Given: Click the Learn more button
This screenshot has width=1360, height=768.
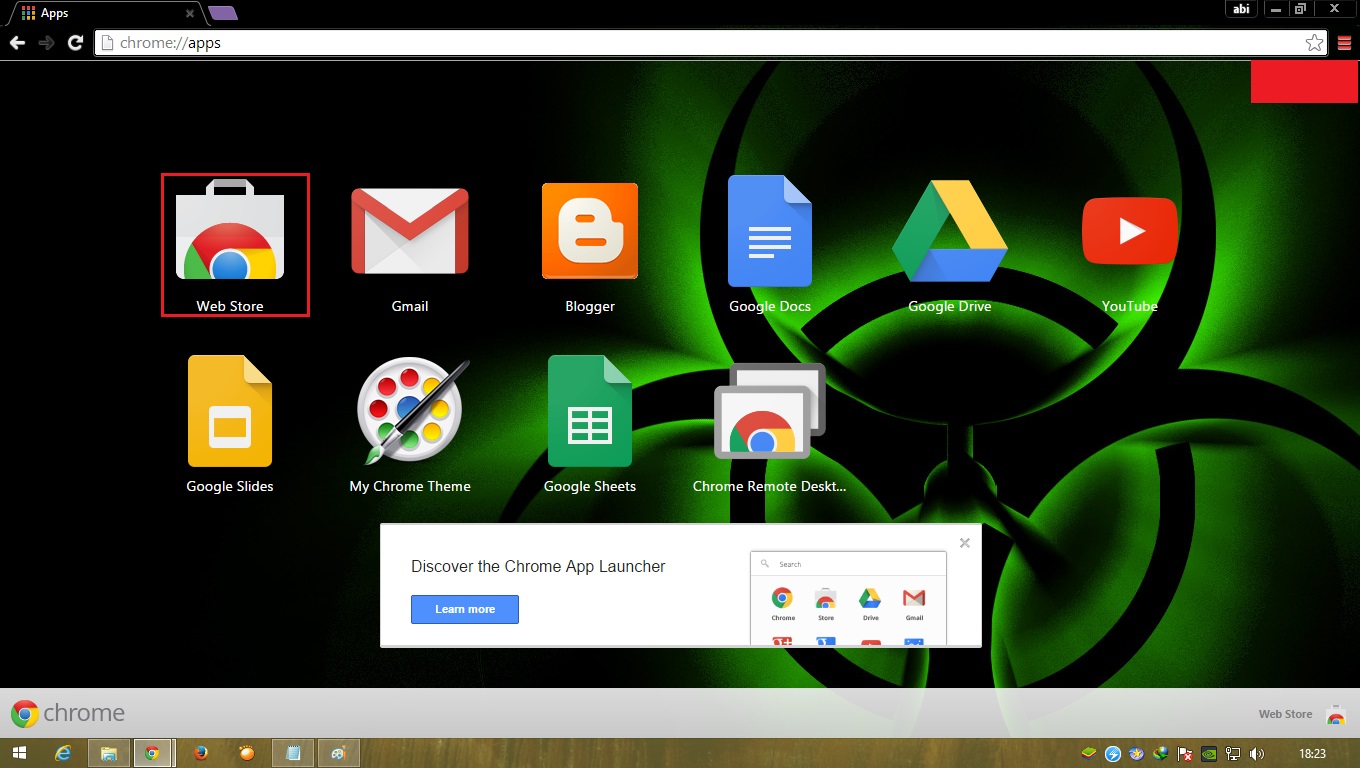Looking at the screenshot, I should (465, 609).
